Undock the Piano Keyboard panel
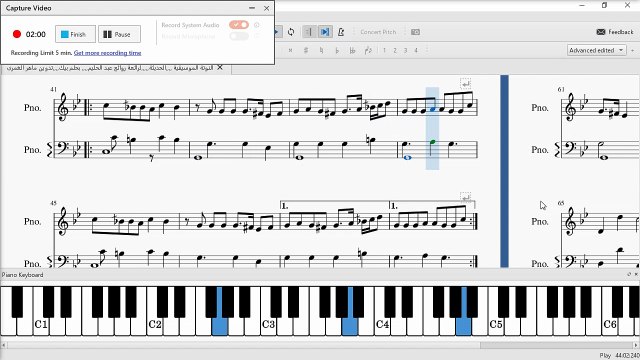The height and width of the screenshot is (360, 640). point(629,274)
